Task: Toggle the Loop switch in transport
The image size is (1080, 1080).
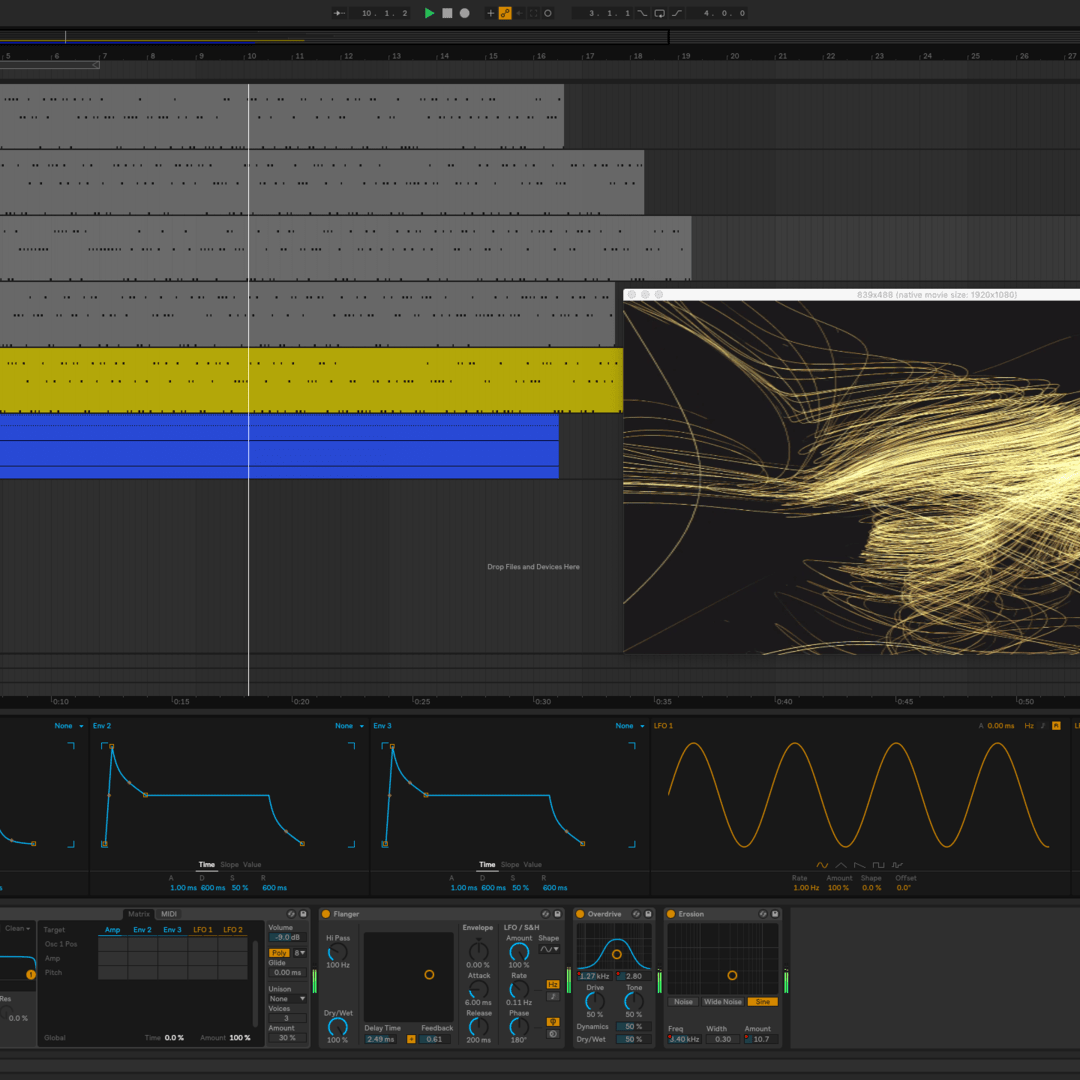Action: [659, 13]
